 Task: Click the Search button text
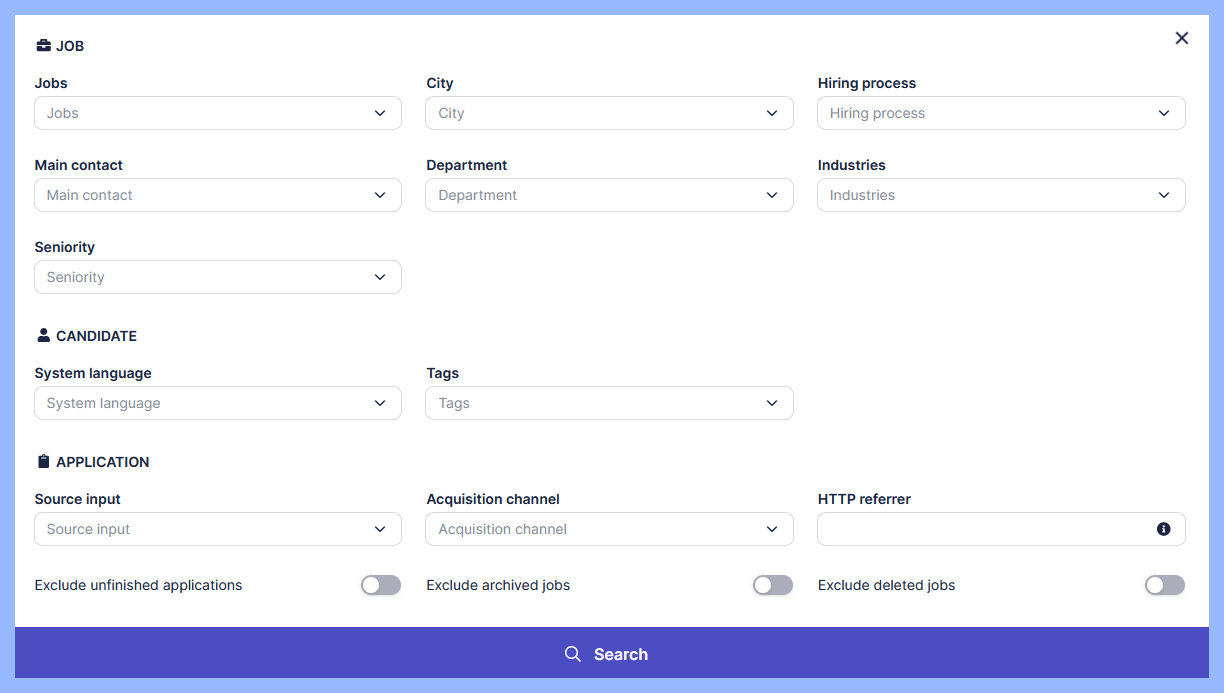(620, 654)
